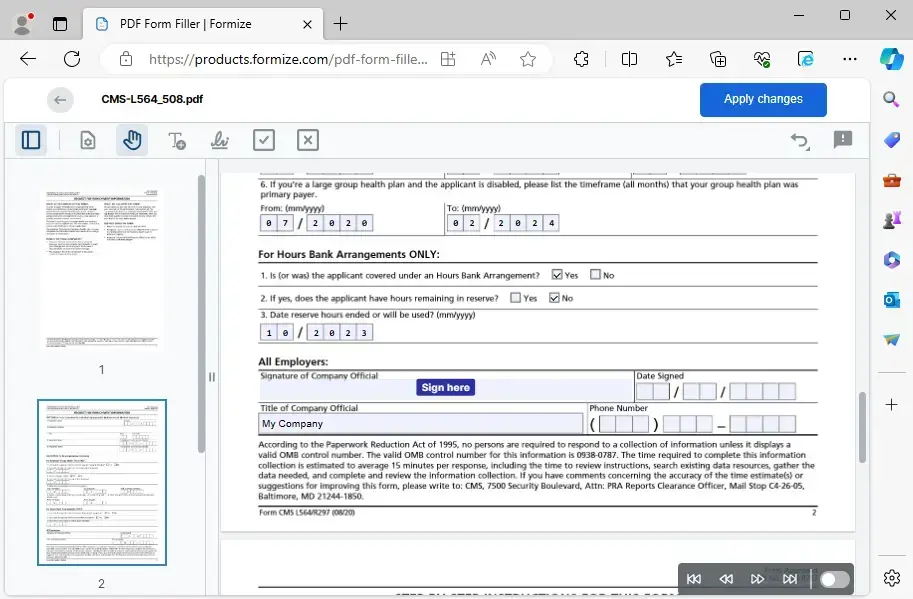The height and width of the screenshot is (599, 913).
Task: Switch to the PDF Form Filler tab
Action: click(x=203, y=24)
